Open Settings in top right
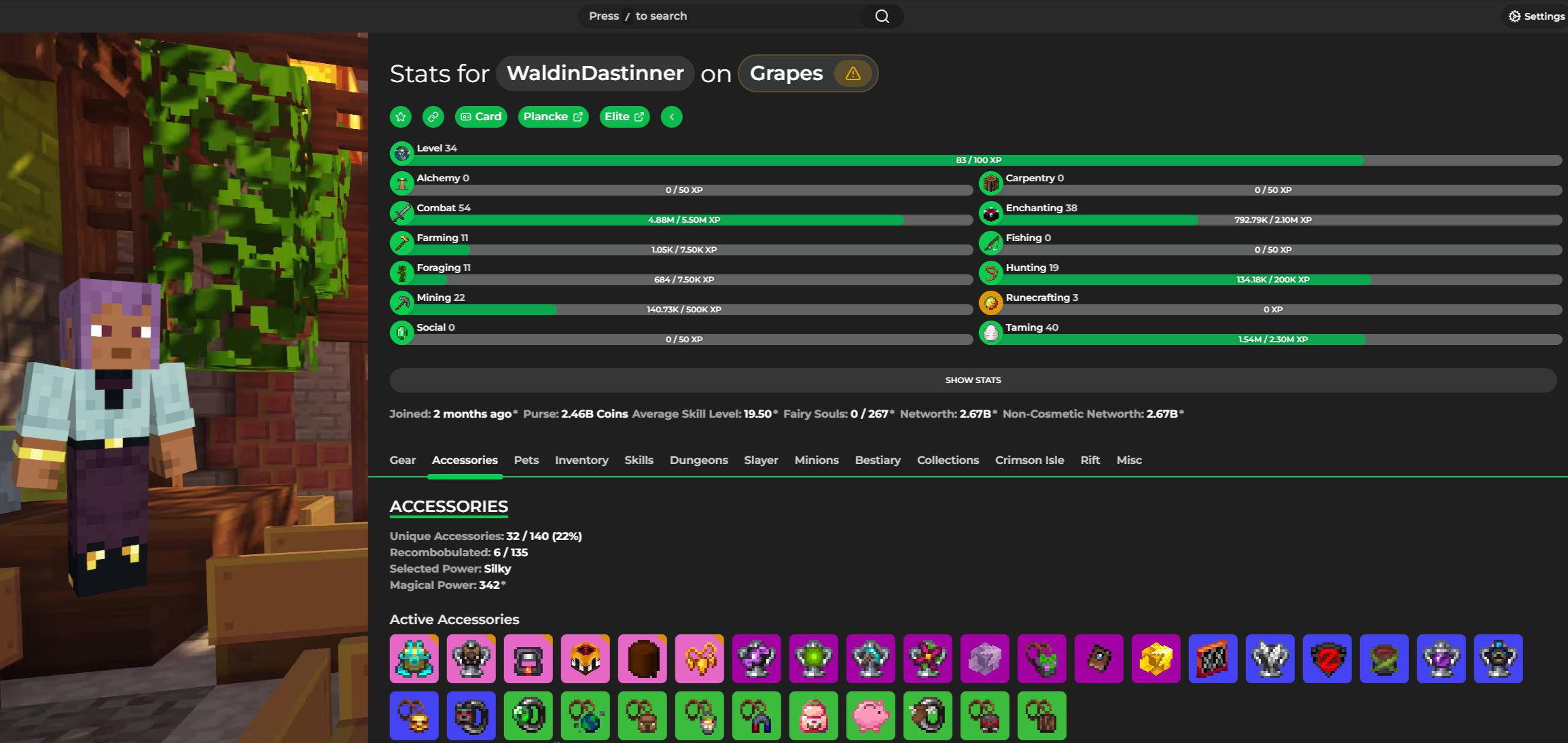Image resolution: width=1568 pixels, height=743 pixels. click(x=1536, y=16)
